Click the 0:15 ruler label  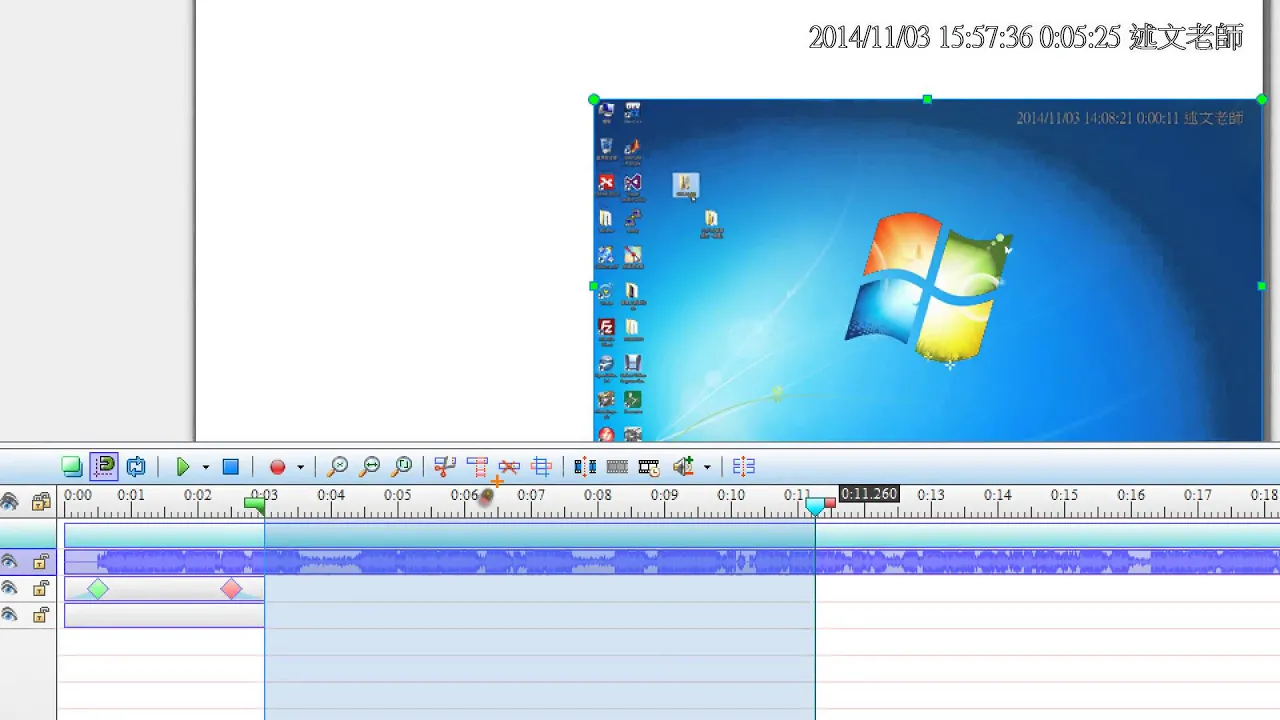pos(1064,495)
